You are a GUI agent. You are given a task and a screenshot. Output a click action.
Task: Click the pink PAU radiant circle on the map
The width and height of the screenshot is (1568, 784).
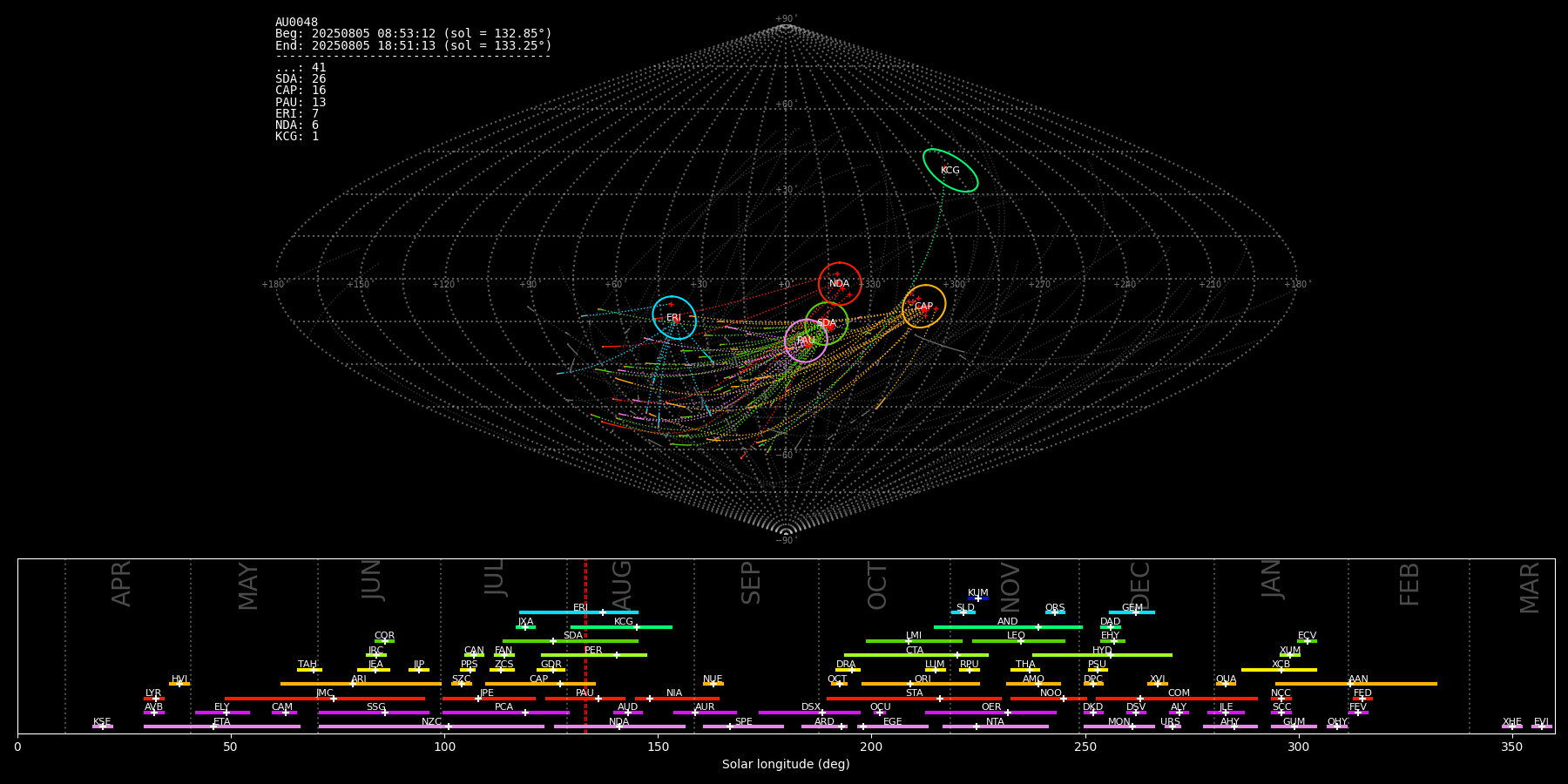tap(806, 341)
